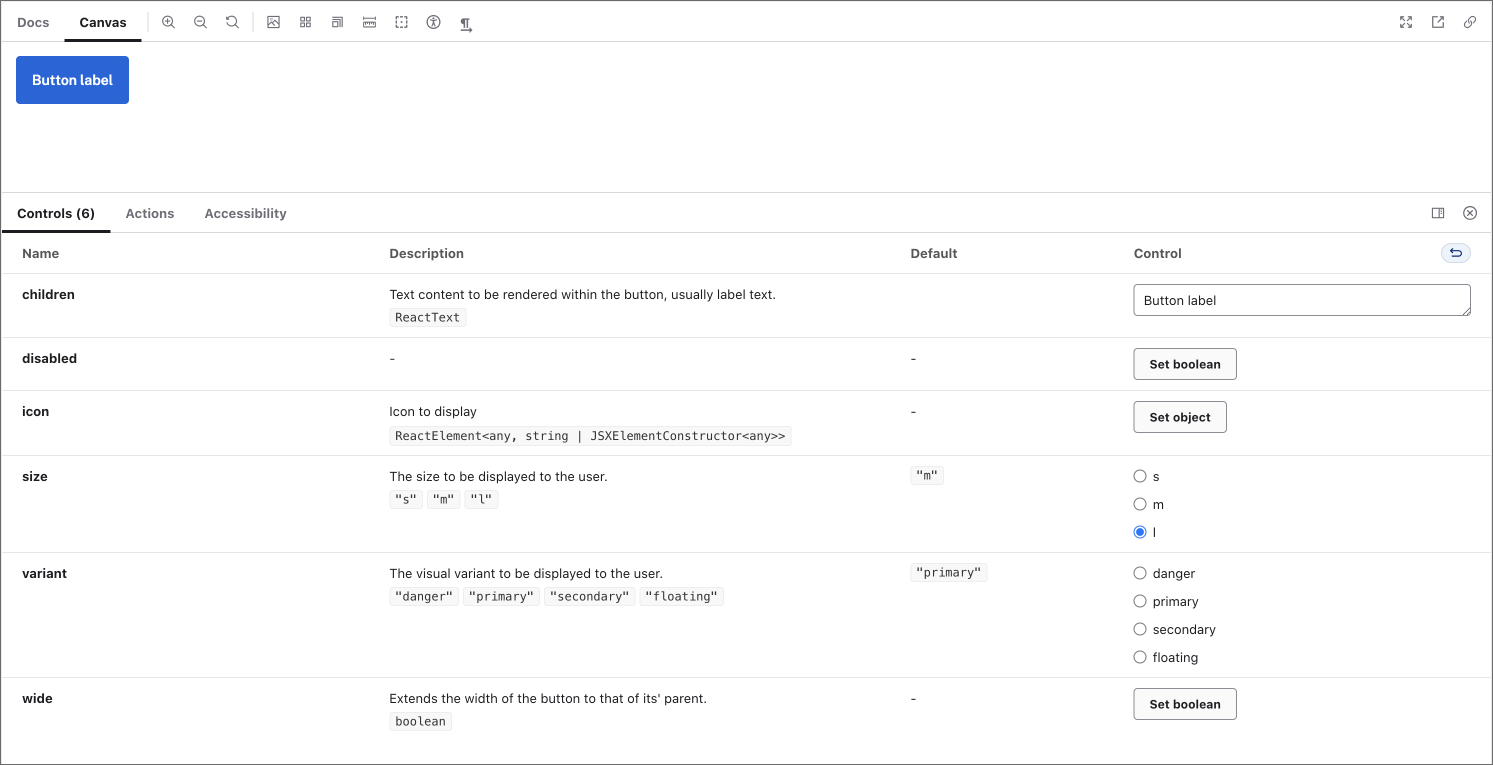This screenshot has width=1493, height=765.
Task: Zoom out of the canvas
Action: click(x=200, y=22)
